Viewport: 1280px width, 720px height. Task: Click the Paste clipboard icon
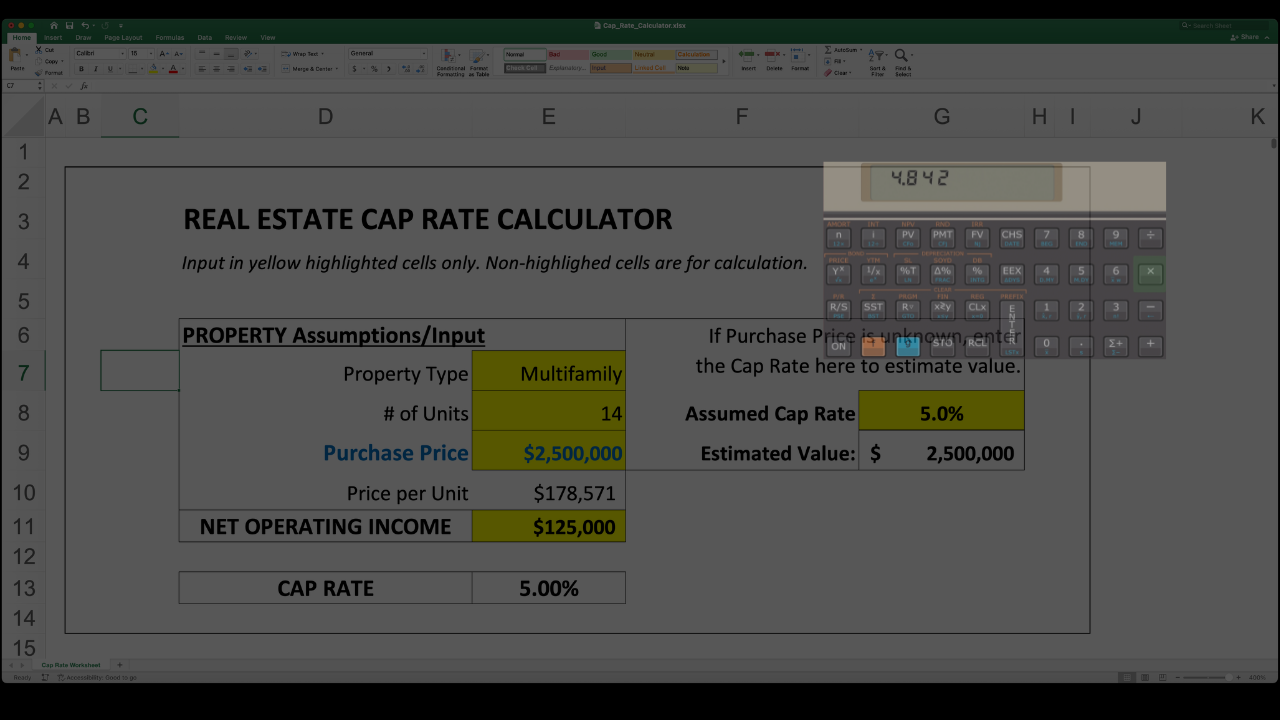[x=17, y=57]
